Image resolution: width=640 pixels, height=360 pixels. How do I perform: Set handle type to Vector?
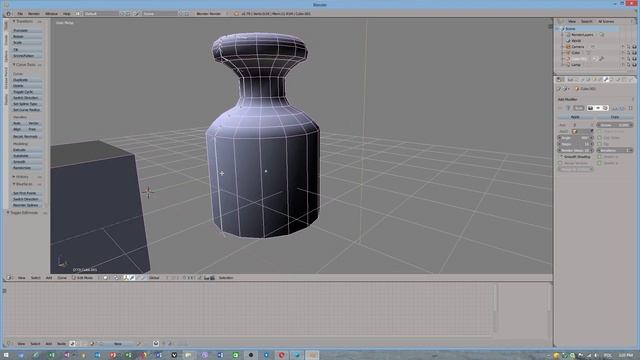(34, 123)
